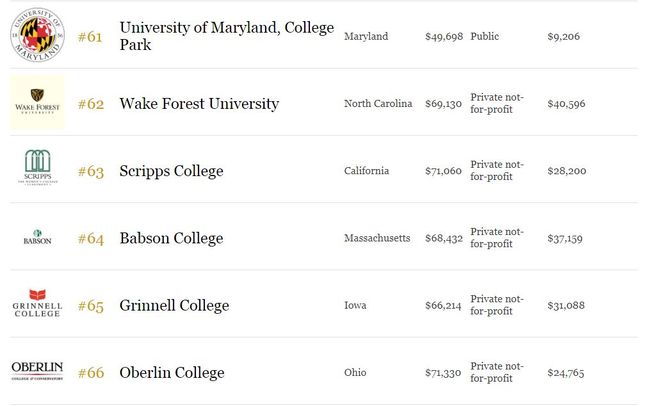Select the Oberlin College logo
This screenshot has height=406, width=650.
(x=37, y=371)
